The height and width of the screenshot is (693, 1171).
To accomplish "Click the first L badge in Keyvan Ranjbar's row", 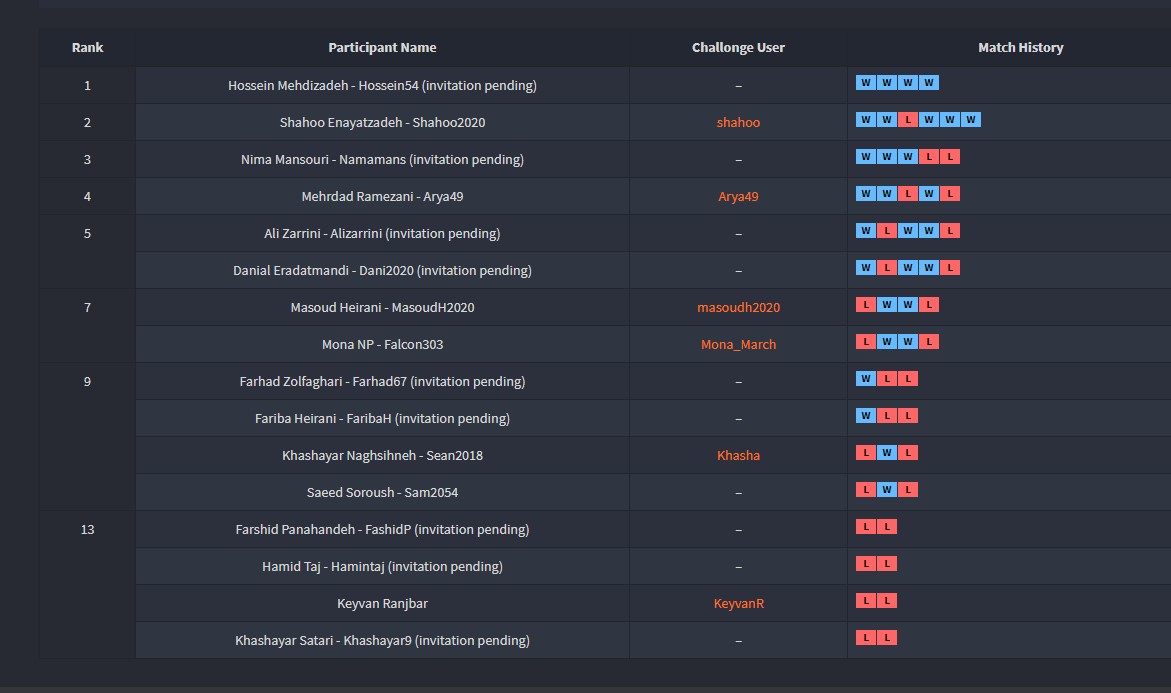I will (865, 601).
